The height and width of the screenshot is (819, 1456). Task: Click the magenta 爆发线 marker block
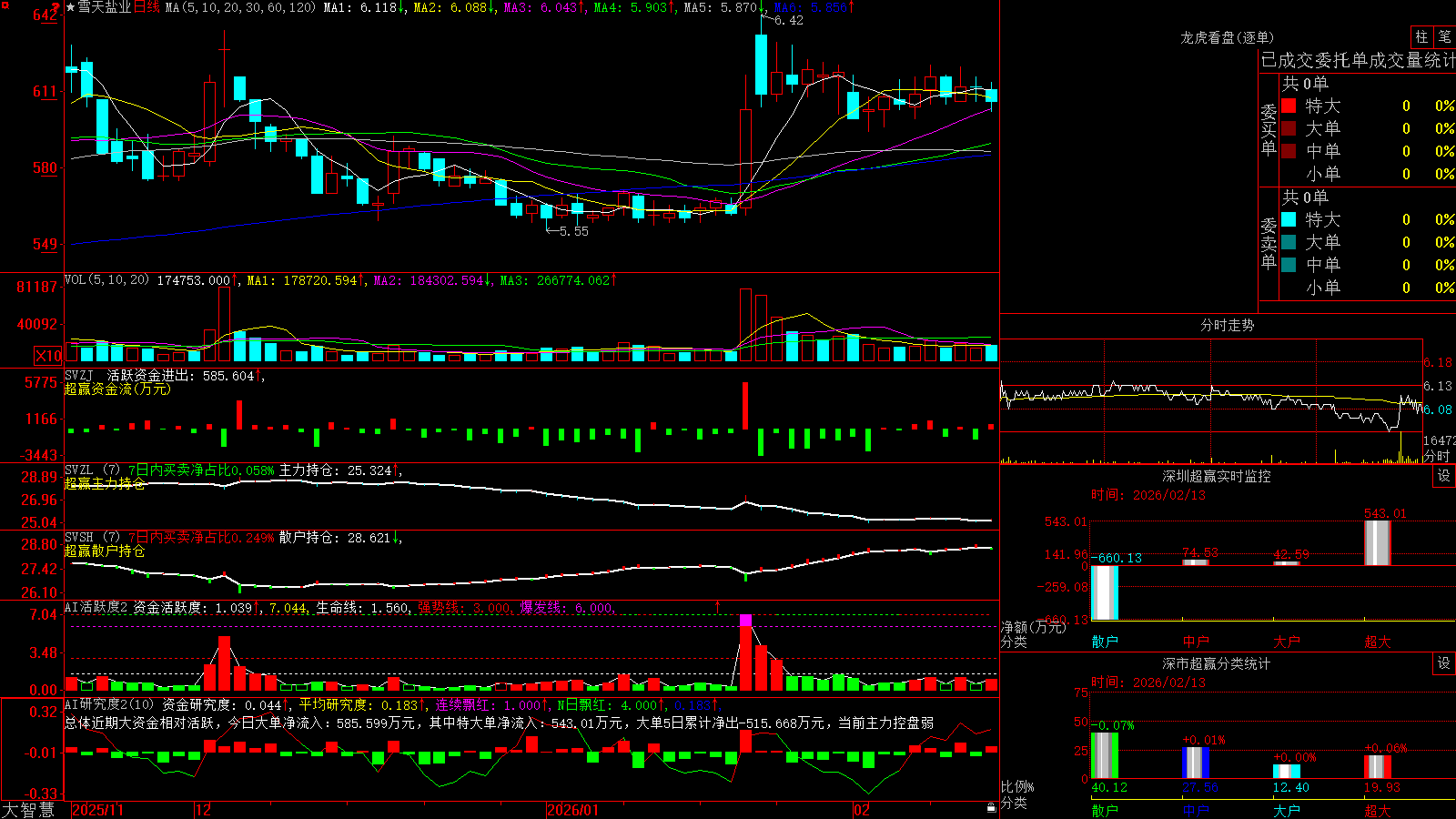(745, 620)
